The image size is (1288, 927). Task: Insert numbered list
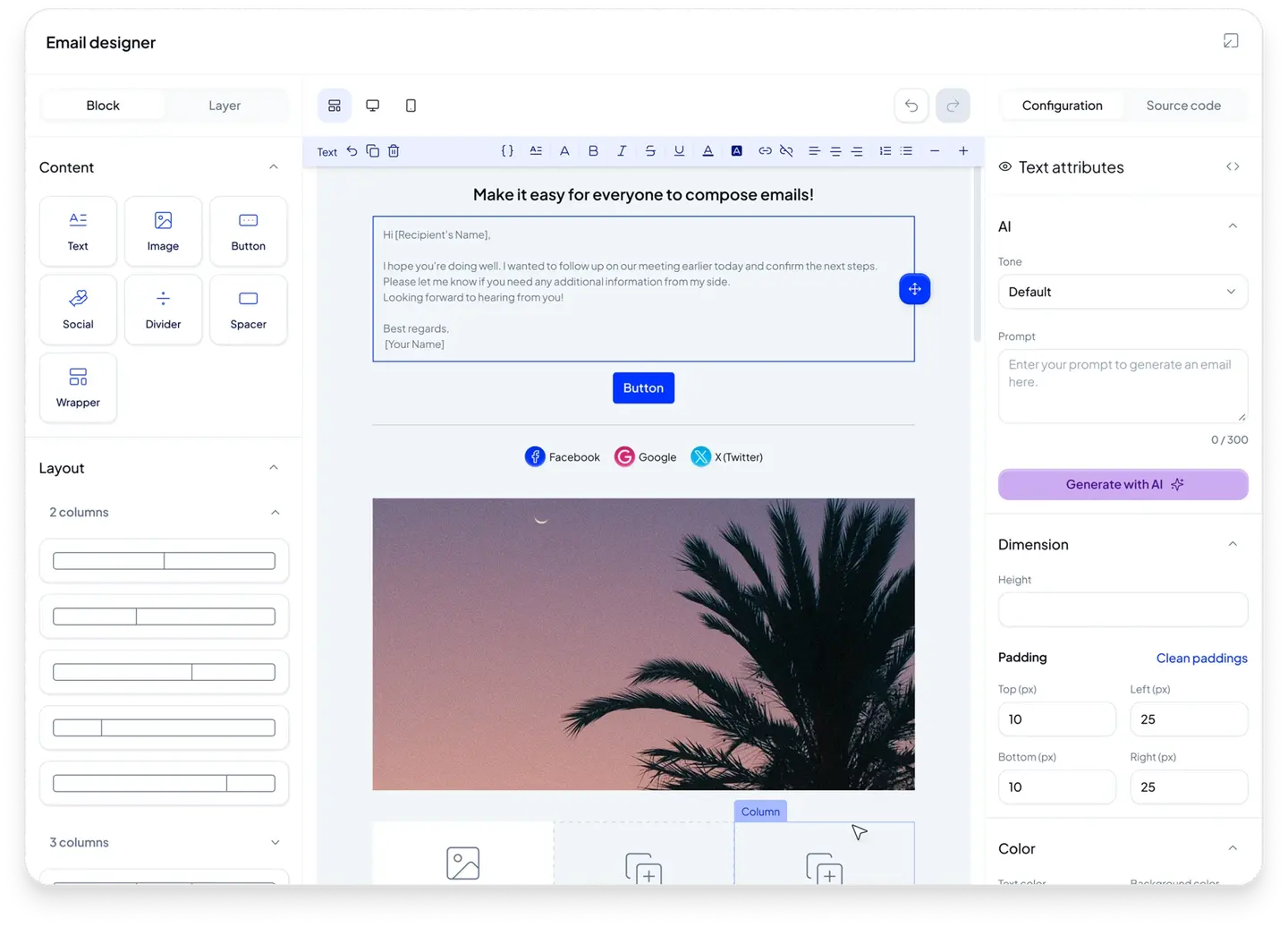[885, 151]
